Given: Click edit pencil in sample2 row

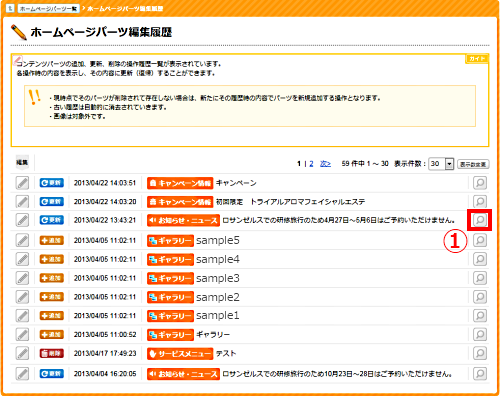Looking at the screenshot, I should pos(22,297).
